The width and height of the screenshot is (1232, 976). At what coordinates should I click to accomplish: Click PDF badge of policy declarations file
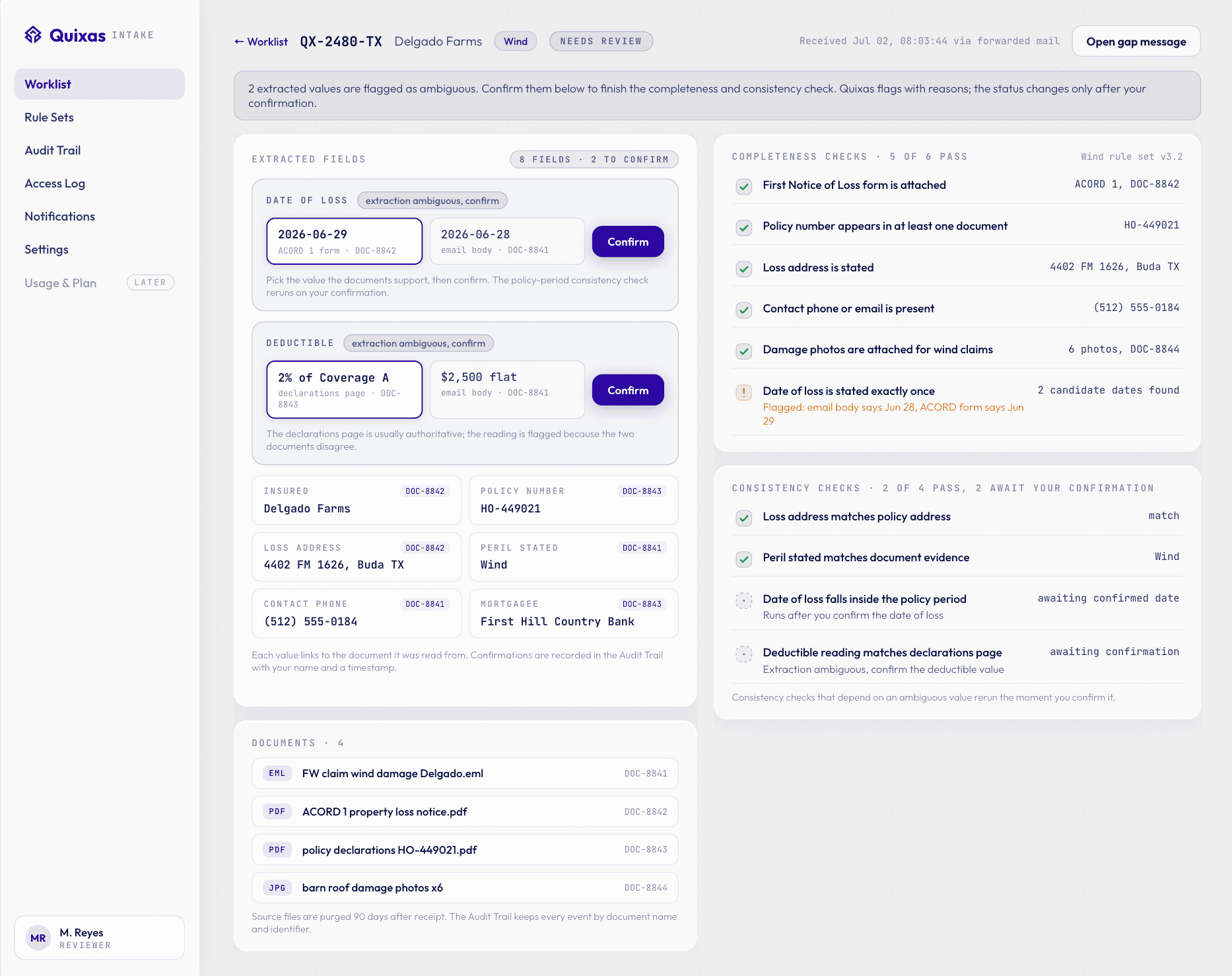(277, 850)
